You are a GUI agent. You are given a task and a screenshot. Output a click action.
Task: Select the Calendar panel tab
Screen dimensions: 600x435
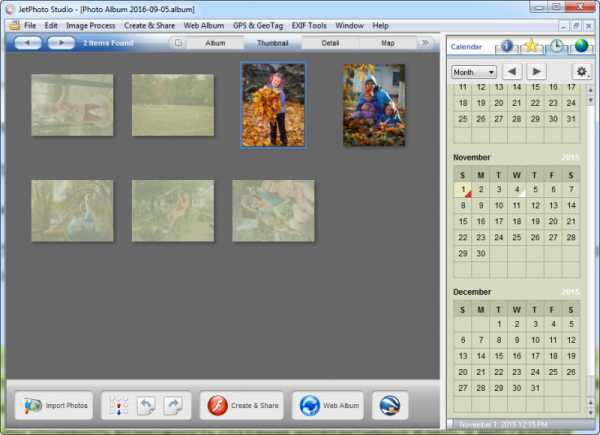coord(466,47)
